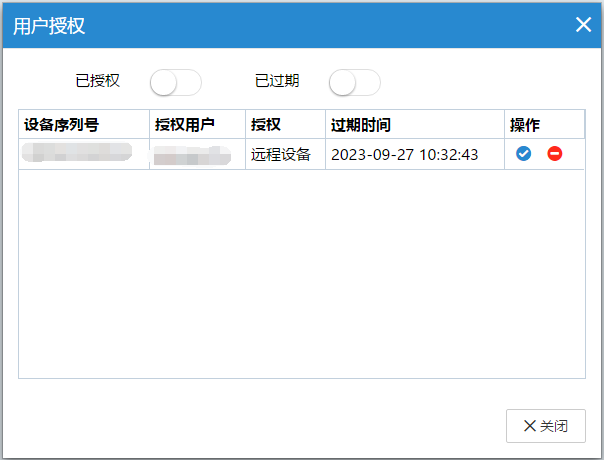604x460 pixels.
Task: Select the blurred authorized user cell
Action: (197, 155)
